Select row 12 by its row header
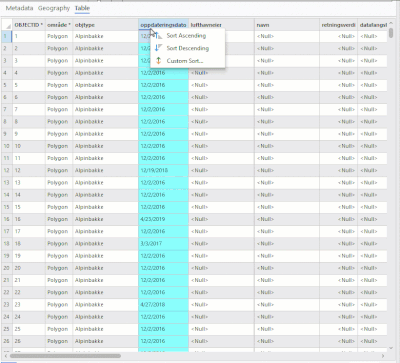400x363 pixels. [7, 170]
